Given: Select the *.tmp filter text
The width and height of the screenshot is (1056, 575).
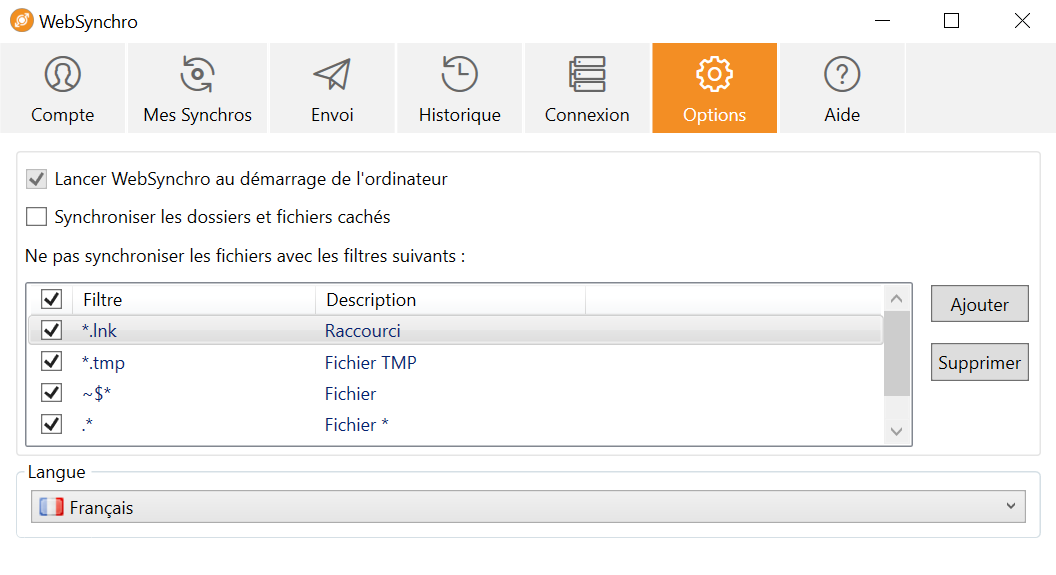Looking at the screenshot, I should point(103,362).
